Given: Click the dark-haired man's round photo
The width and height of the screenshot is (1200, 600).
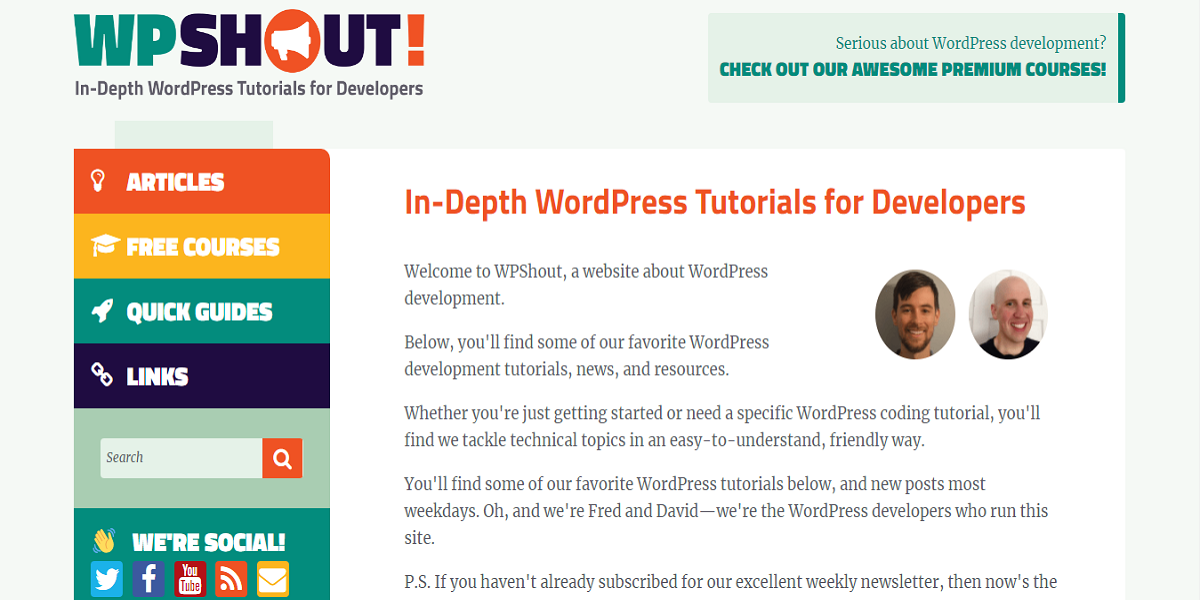Looking at the screenshot, I should 915,314.
